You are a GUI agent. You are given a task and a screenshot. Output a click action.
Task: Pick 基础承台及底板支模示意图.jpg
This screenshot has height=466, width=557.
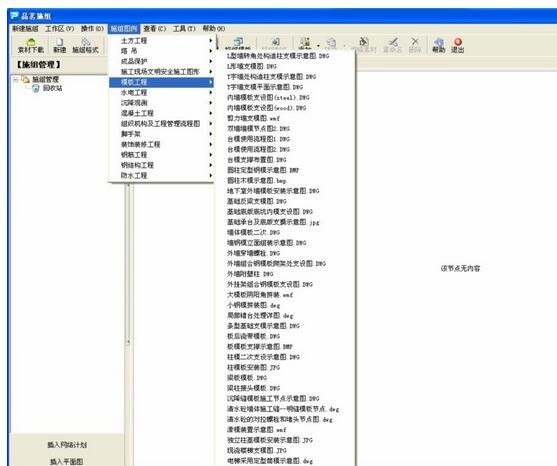273,222
